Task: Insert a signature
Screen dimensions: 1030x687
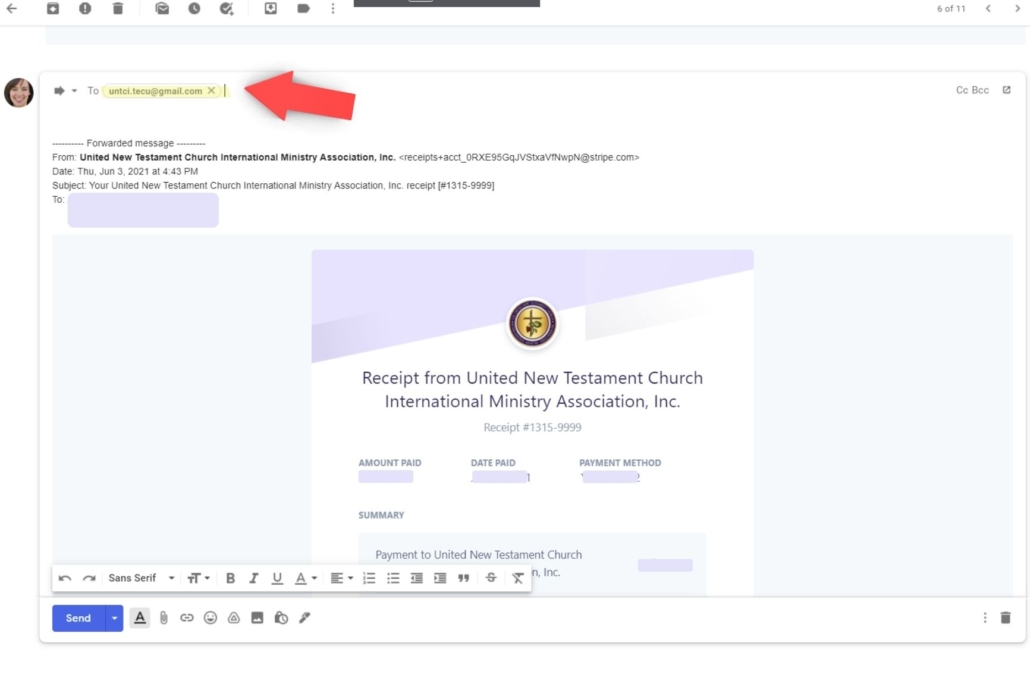Action: point(305,618)
